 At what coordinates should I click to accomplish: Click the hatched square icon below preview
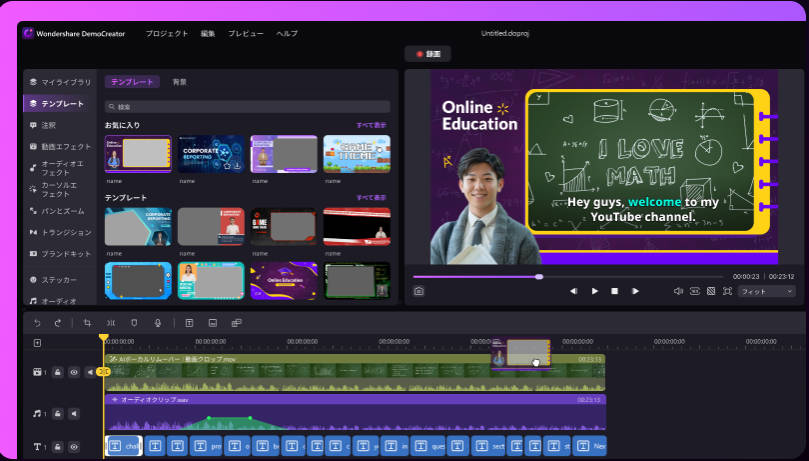point(711,291)
